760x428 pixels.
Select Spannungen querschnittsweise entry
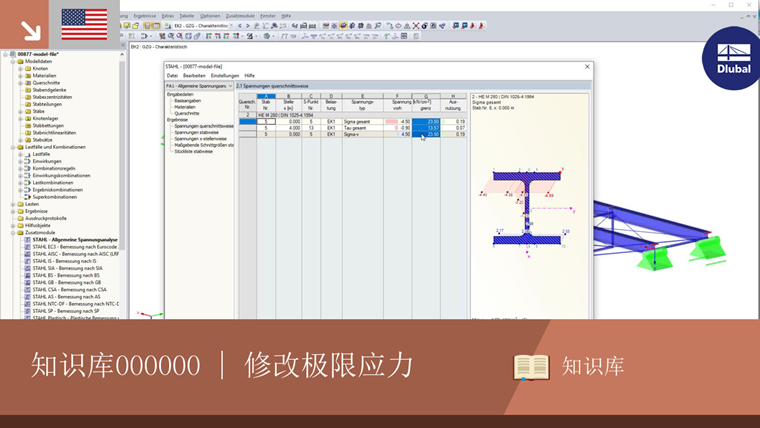(x=204, y=126)
